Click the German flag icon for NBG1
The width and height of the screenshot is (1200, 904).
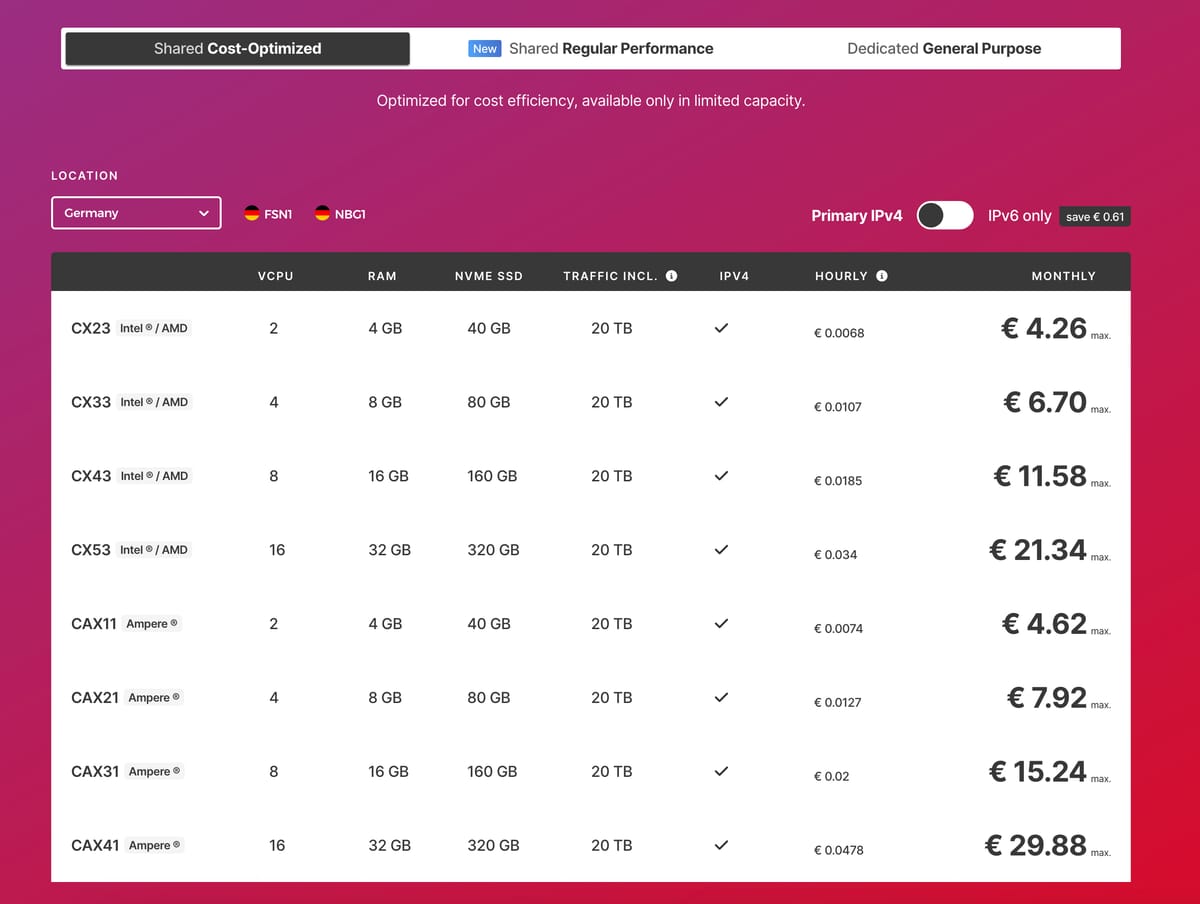click(322, 213)
